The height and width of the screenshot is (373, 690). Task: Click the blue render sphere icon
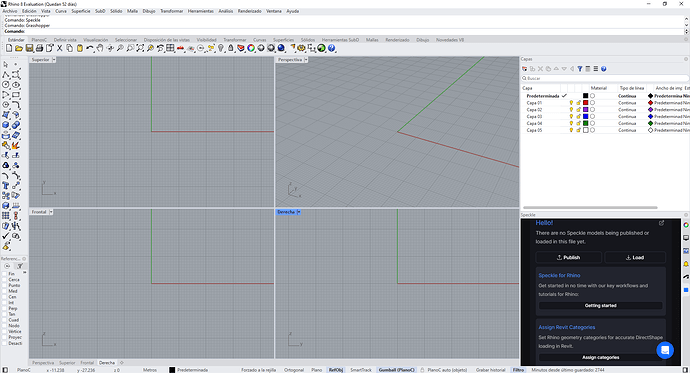[x=281, y=48]
